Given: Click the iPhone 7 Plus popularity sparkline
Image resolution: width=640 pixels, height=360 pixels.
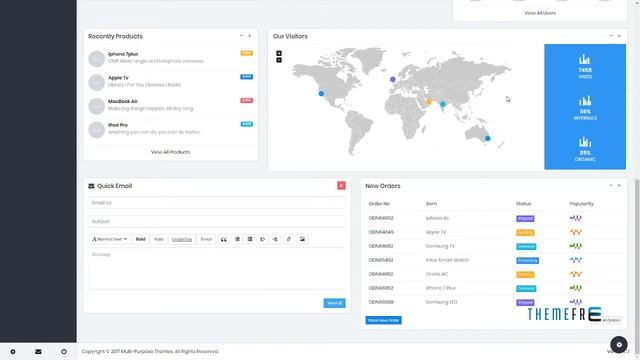Looking at the screenshot, I should click(576, 288).
